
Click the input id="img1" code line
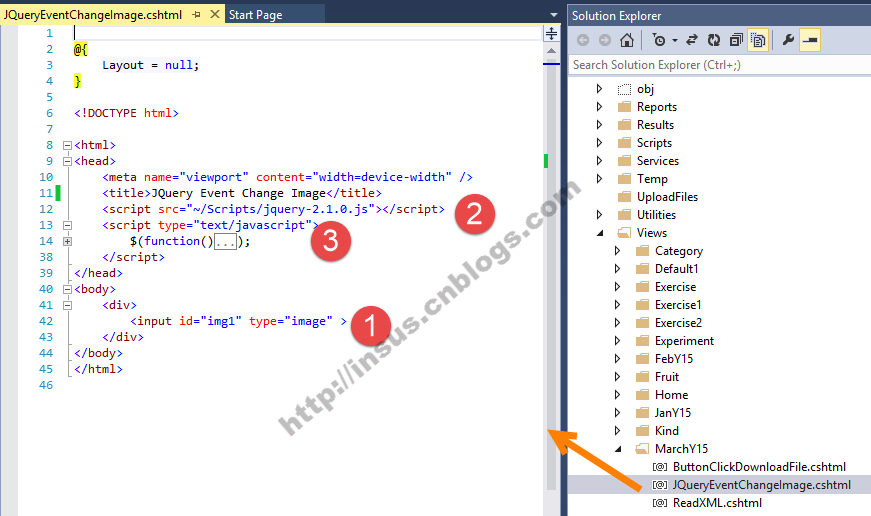pos(238,322)
